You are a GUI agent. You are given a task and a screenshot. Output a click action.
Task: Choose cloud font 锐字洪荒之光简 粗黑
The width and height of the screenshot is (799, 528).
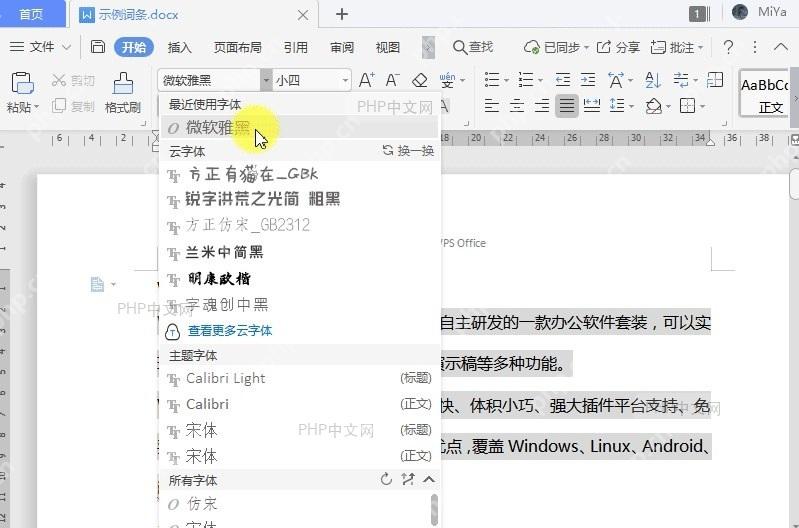point(300,199)
